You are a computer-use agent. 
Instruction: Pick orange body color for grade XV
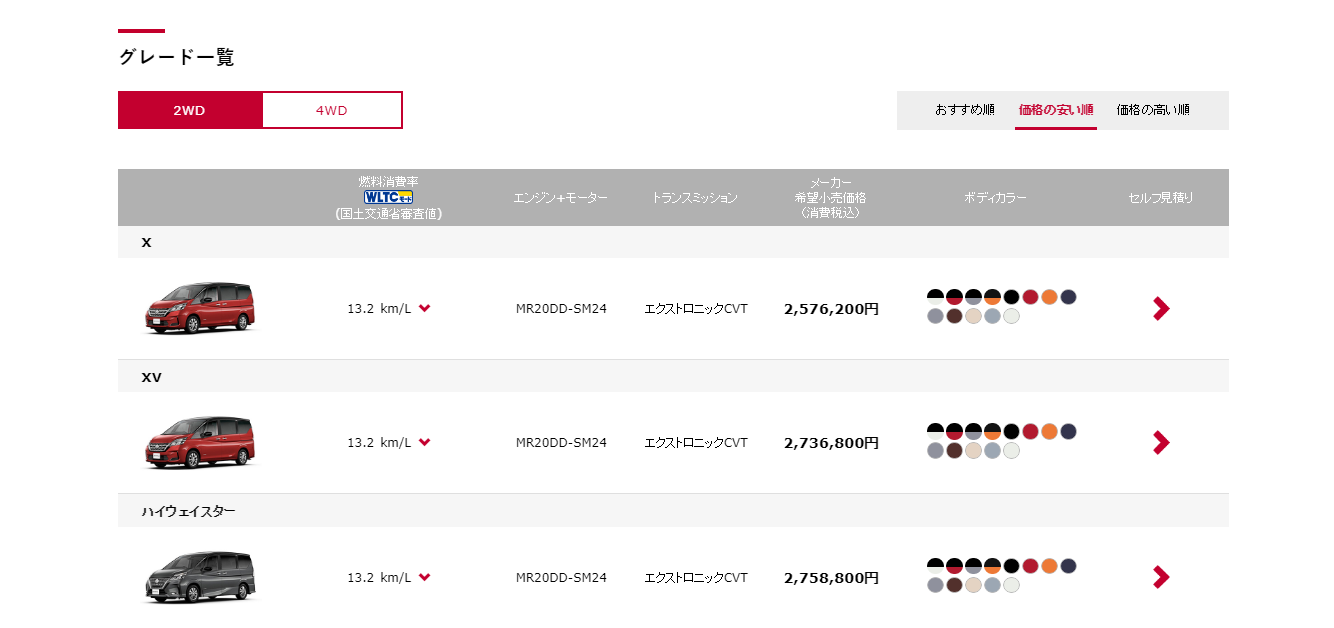tap(1049, 431)
